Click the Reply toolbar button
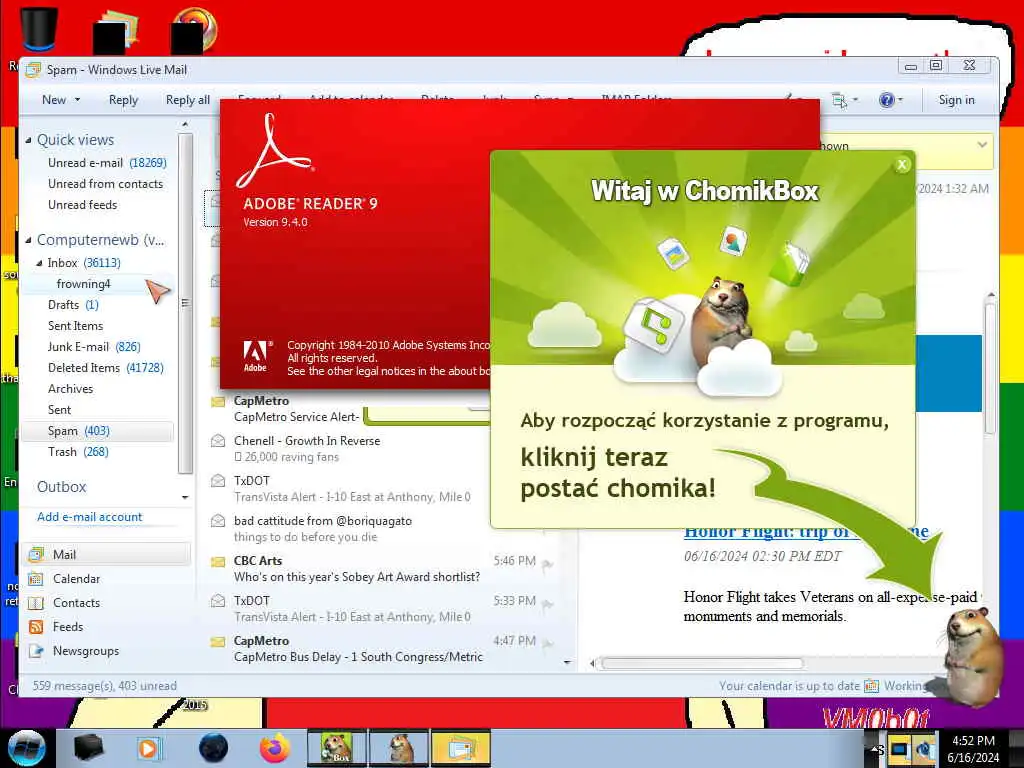1024x768 pixels. coord(123,100)
